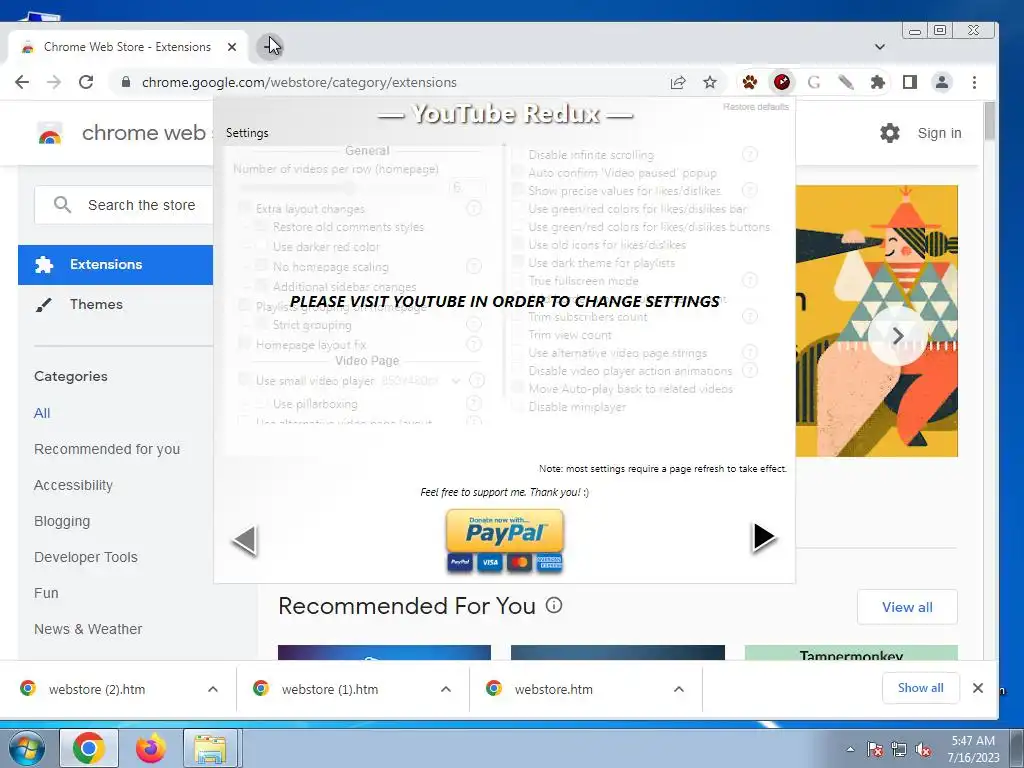
Task: Share this page via share icon
Action: [678, 82]
